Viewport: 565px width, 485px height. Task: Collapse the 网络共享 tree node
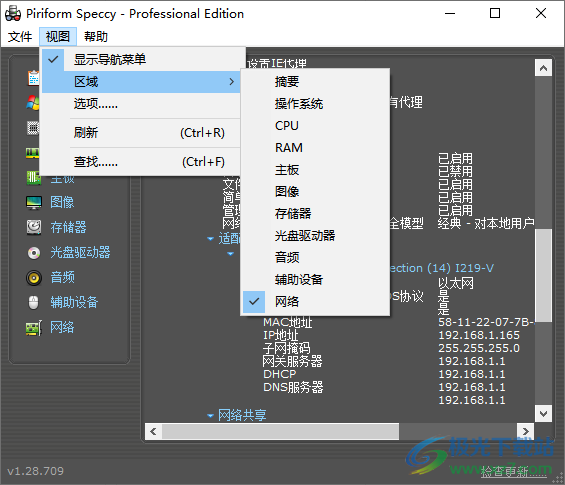click(210, 415)
